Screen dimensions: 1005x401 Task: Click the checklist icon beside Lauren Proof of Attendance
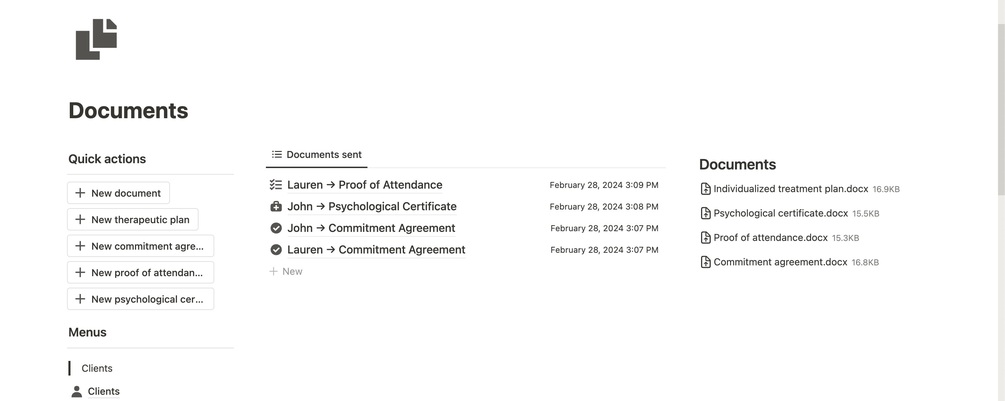pos(276,185)
